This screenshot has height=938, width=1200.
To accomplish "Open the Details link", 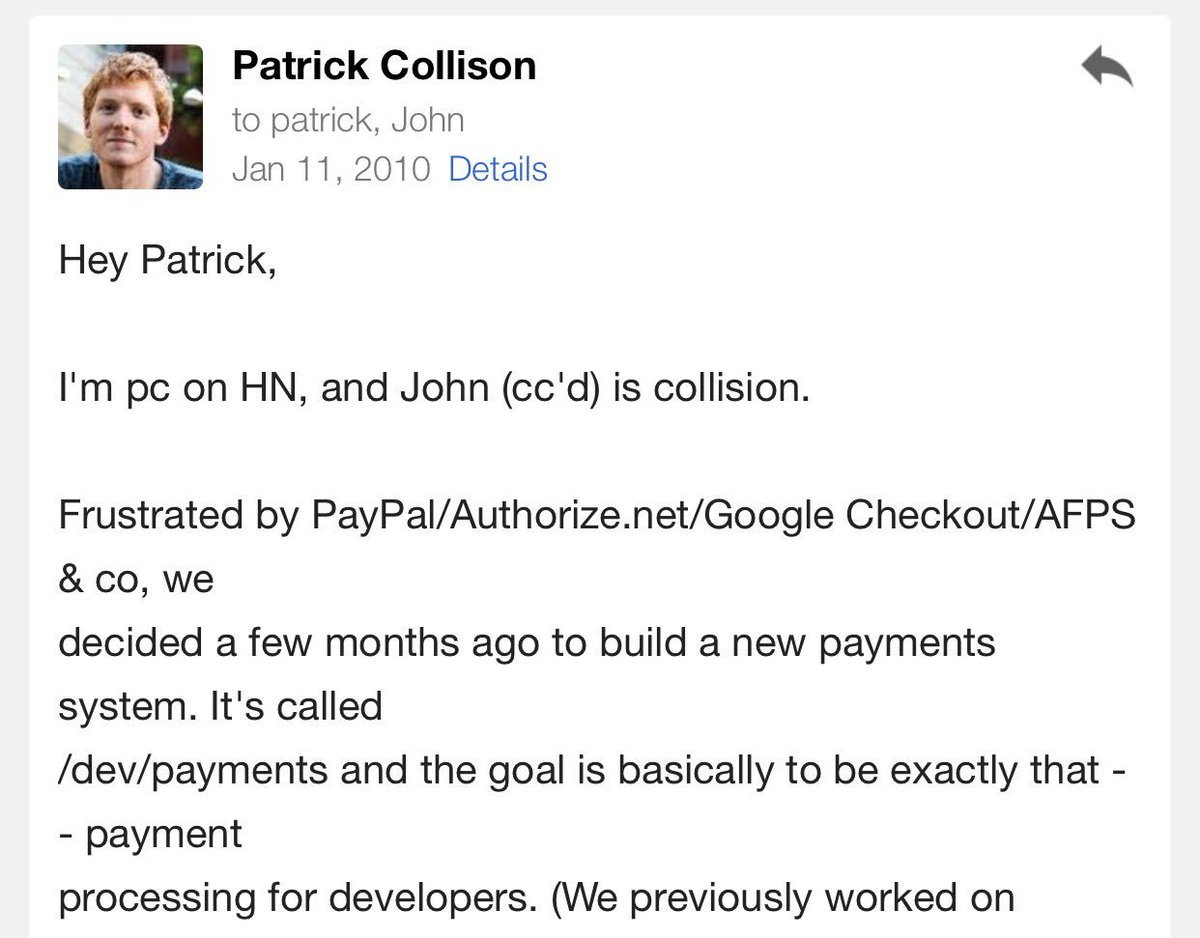I will click(497, 169).
